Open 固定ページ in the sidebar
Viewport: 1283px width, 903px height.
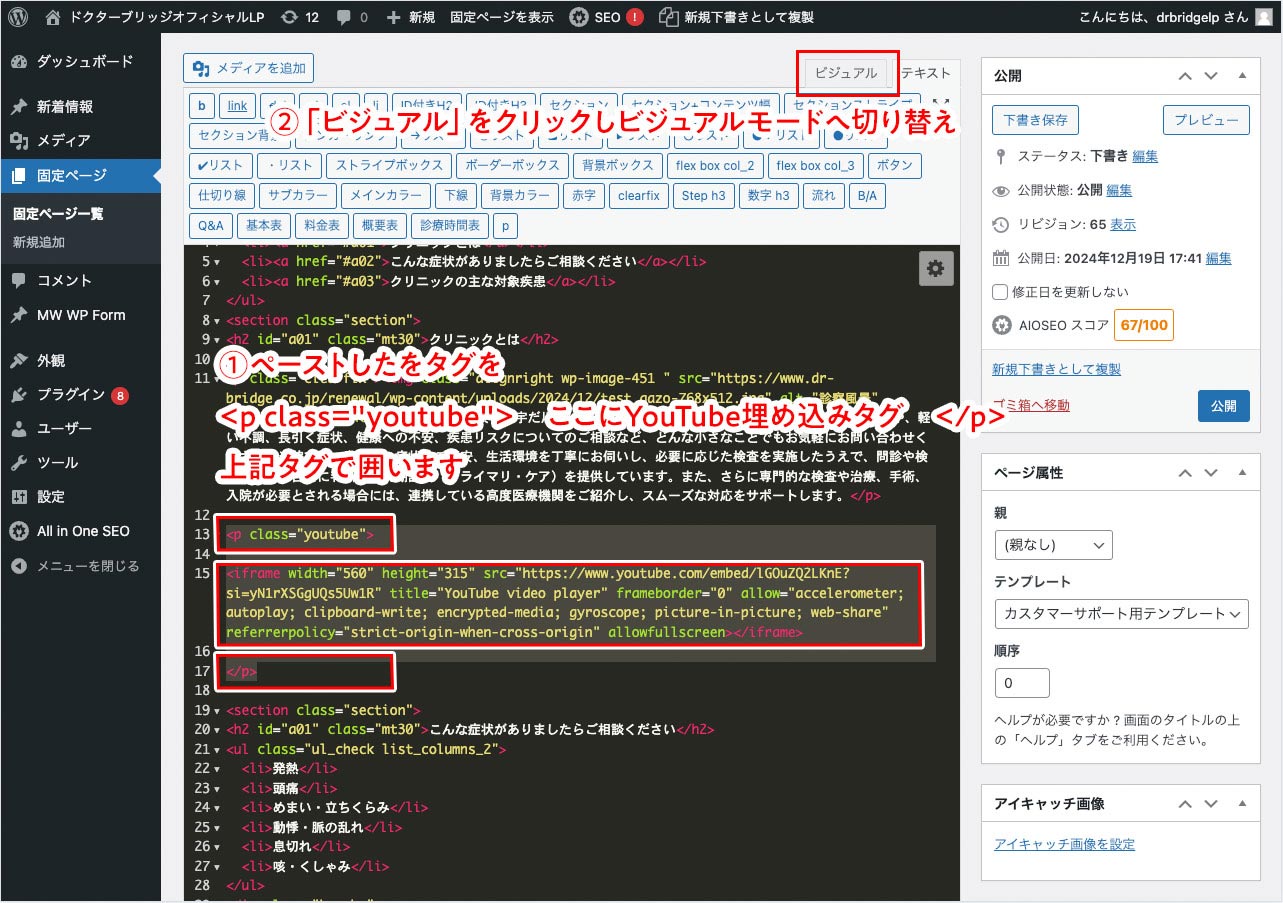point(80,176)
